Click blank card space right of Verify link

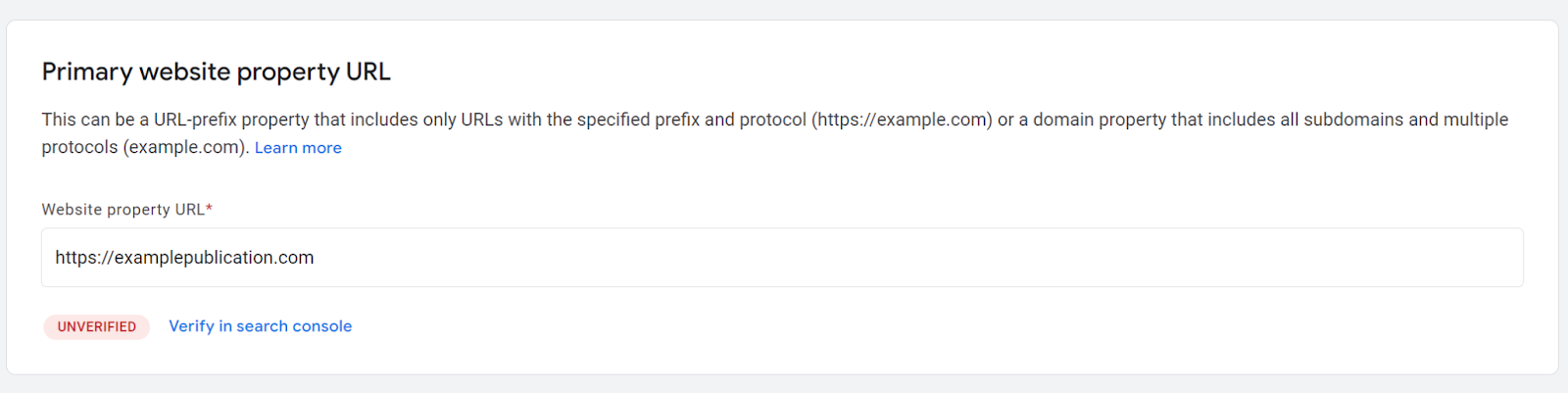point(882,327)
